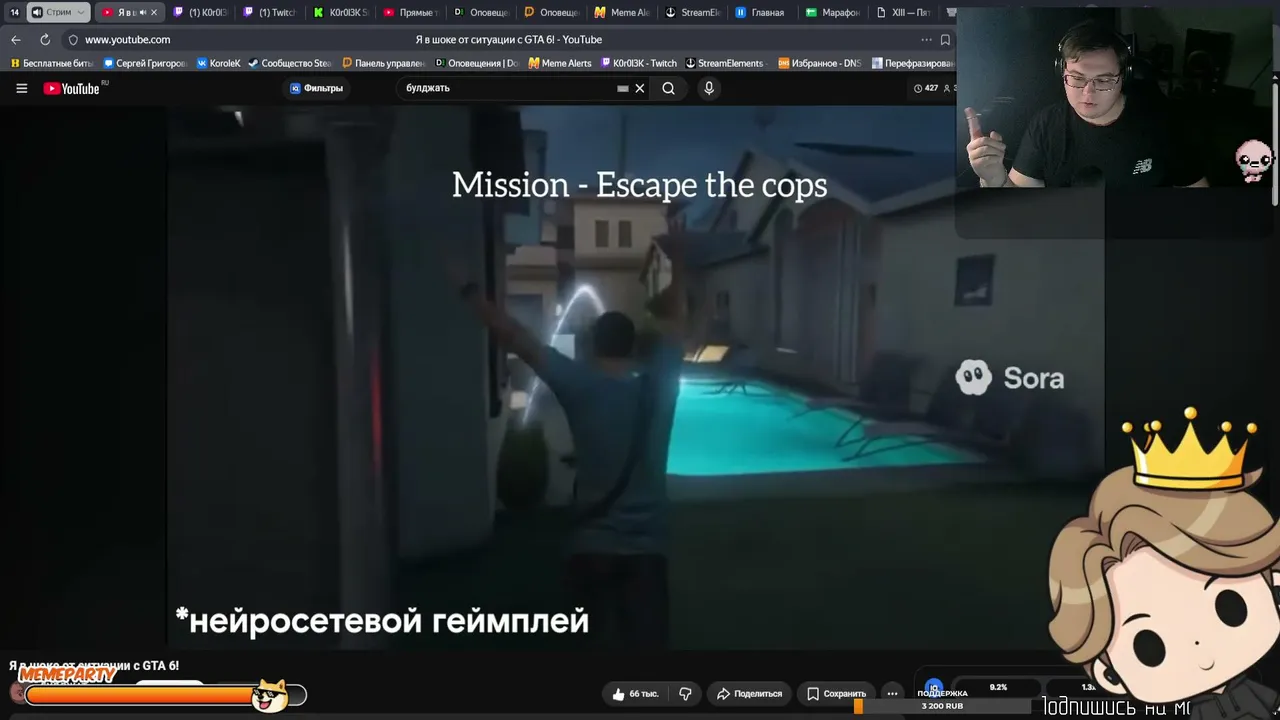Go back with the browser arrow

coord(15,40)
